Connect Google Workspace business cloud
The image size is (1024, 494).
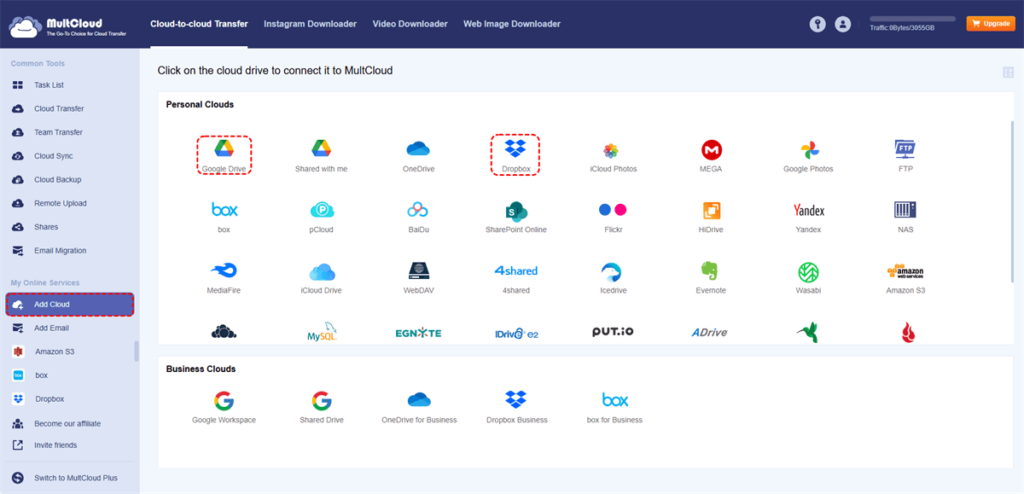click(224, 408)
